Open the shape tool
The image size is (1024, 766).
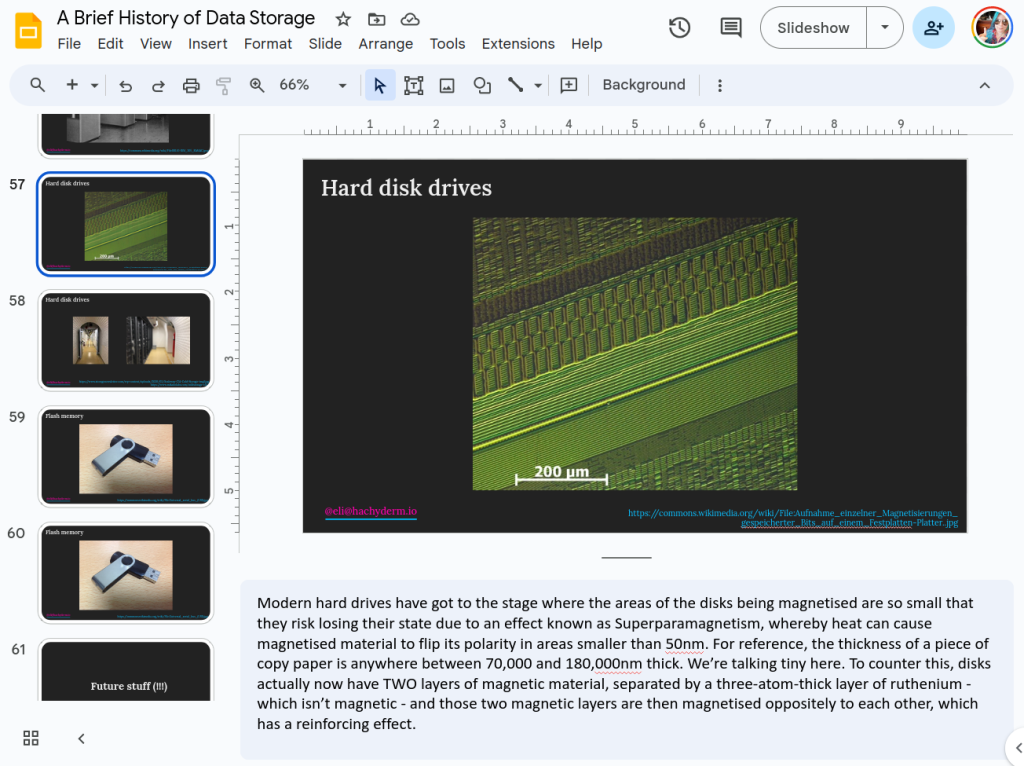pyautogui.click(x=482, y=86)
